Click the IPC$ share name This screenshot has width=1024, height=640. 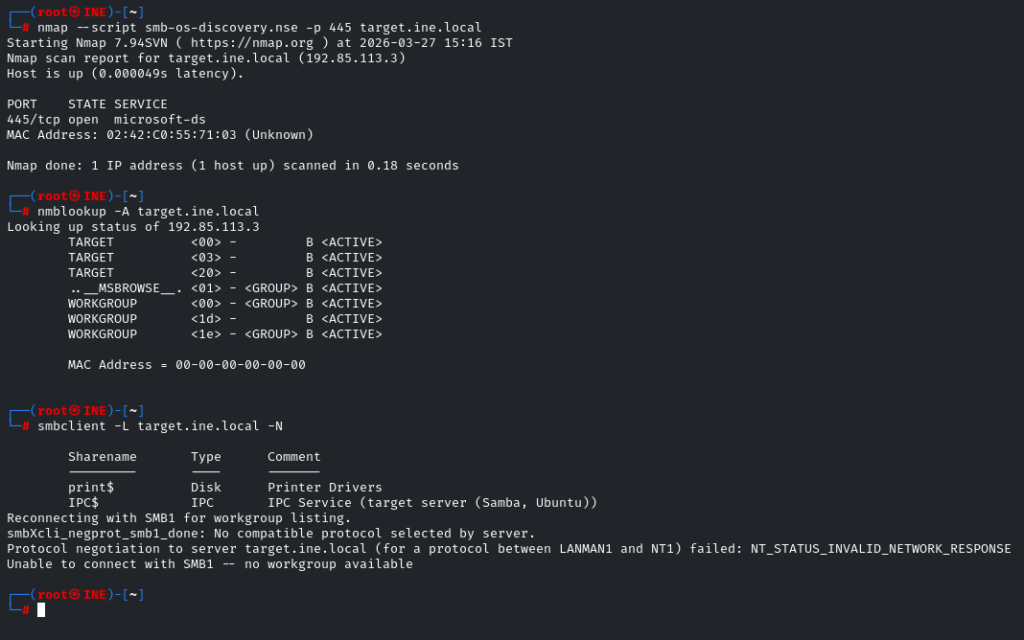pyautogui.click(x=83, y=502)
